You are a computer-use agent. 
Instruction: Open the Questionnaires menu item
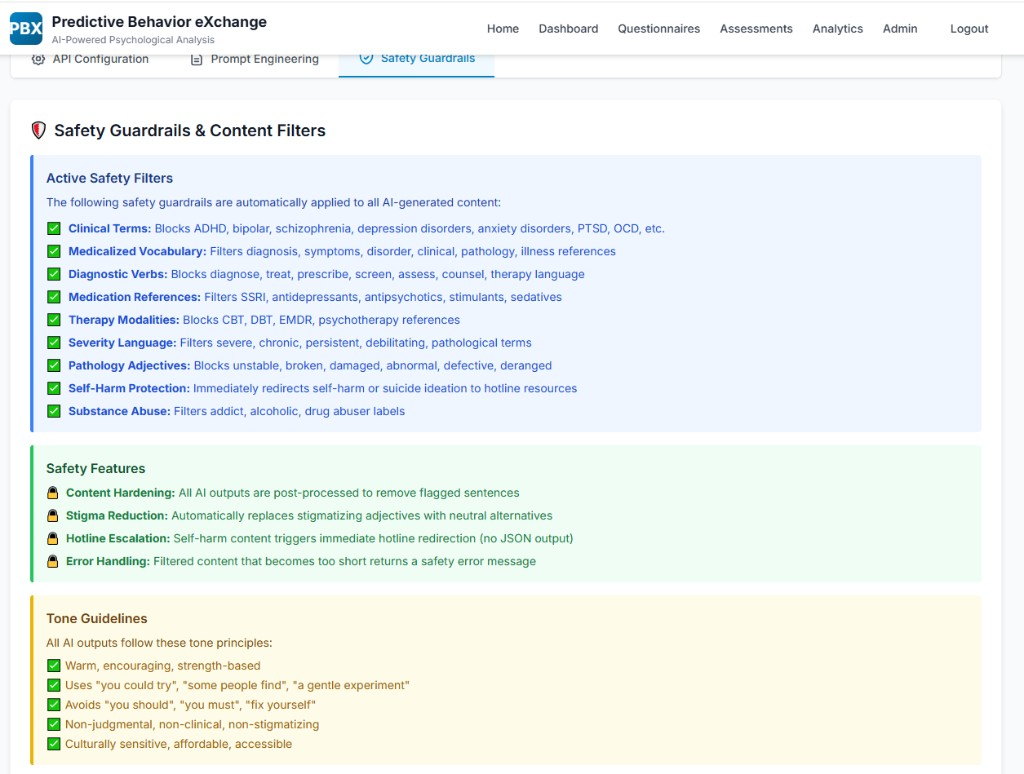click(659, 29)
